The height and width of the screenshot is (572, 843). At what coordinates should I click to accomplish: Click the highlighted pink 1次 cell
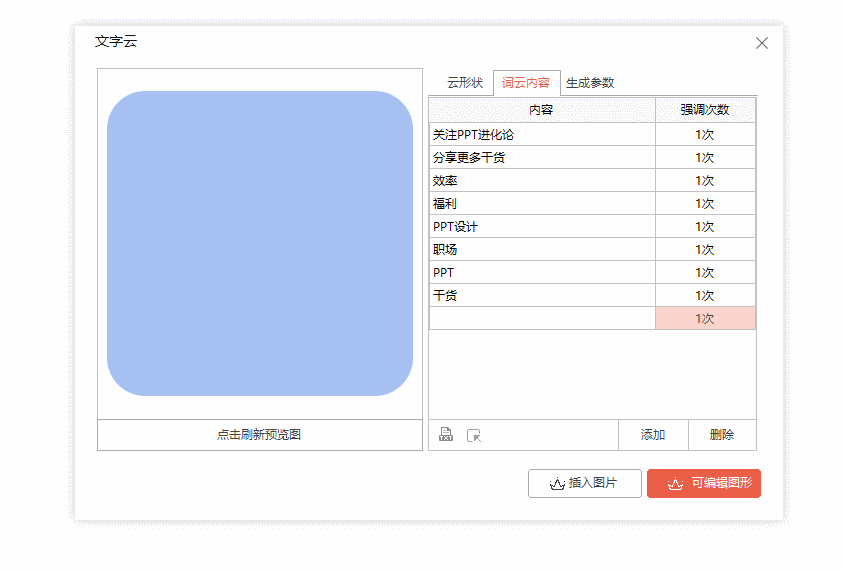pos(705,318)
